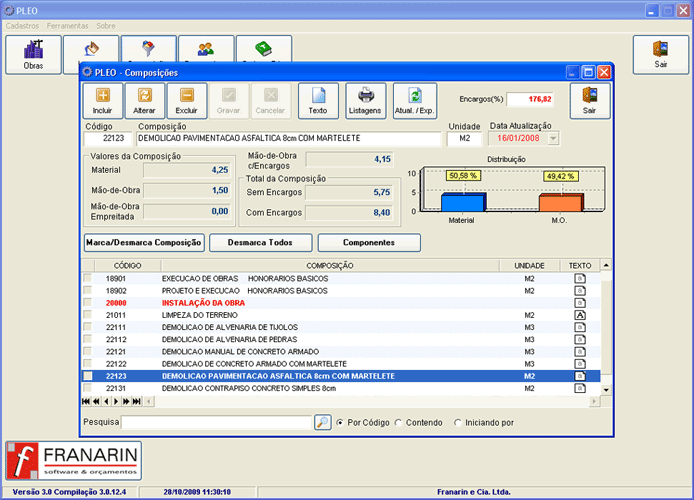Click the UNIDADE column header
The height and width of the screenshot is (500, 694).
click(529, 265)
